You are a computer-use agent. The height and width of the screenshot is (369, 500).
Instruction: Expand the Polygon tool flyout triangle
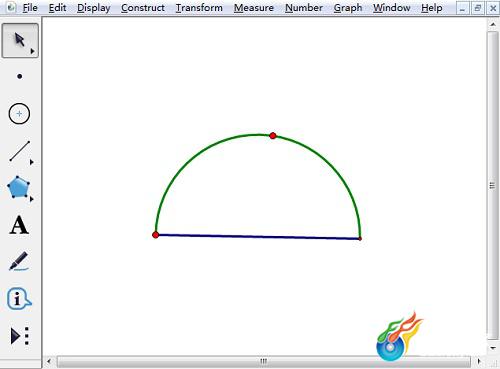(32, 199)
